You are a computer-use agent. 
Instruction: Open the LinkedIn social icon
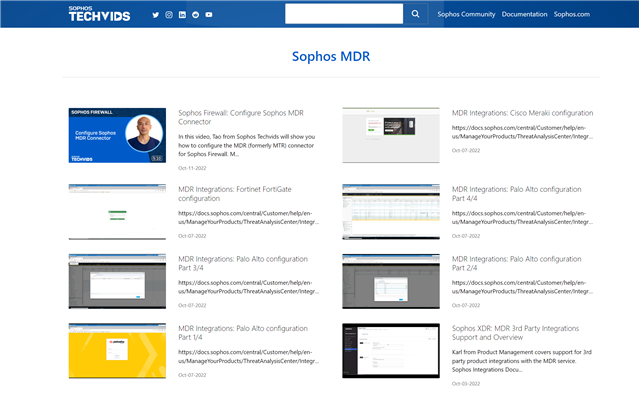[182, 15]
